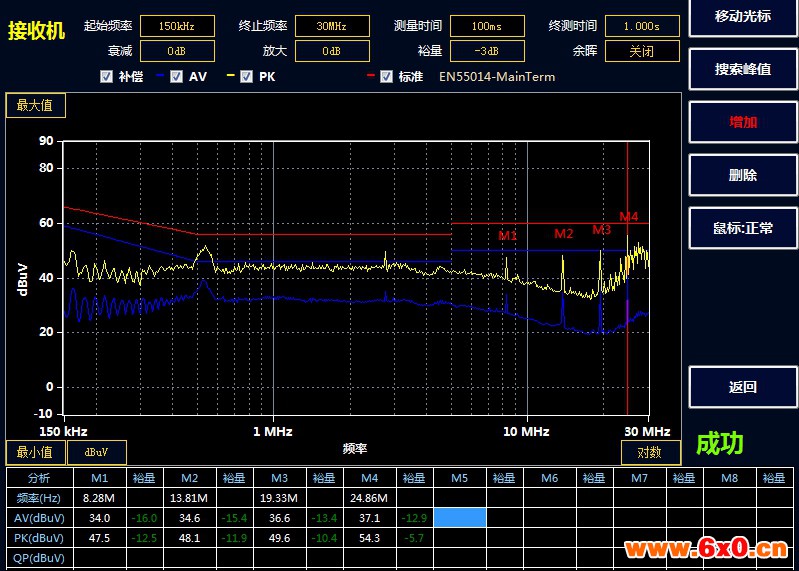Edit the 终止频率 30MHz field
The image size is (799, 571).
[x=332, y=26]
